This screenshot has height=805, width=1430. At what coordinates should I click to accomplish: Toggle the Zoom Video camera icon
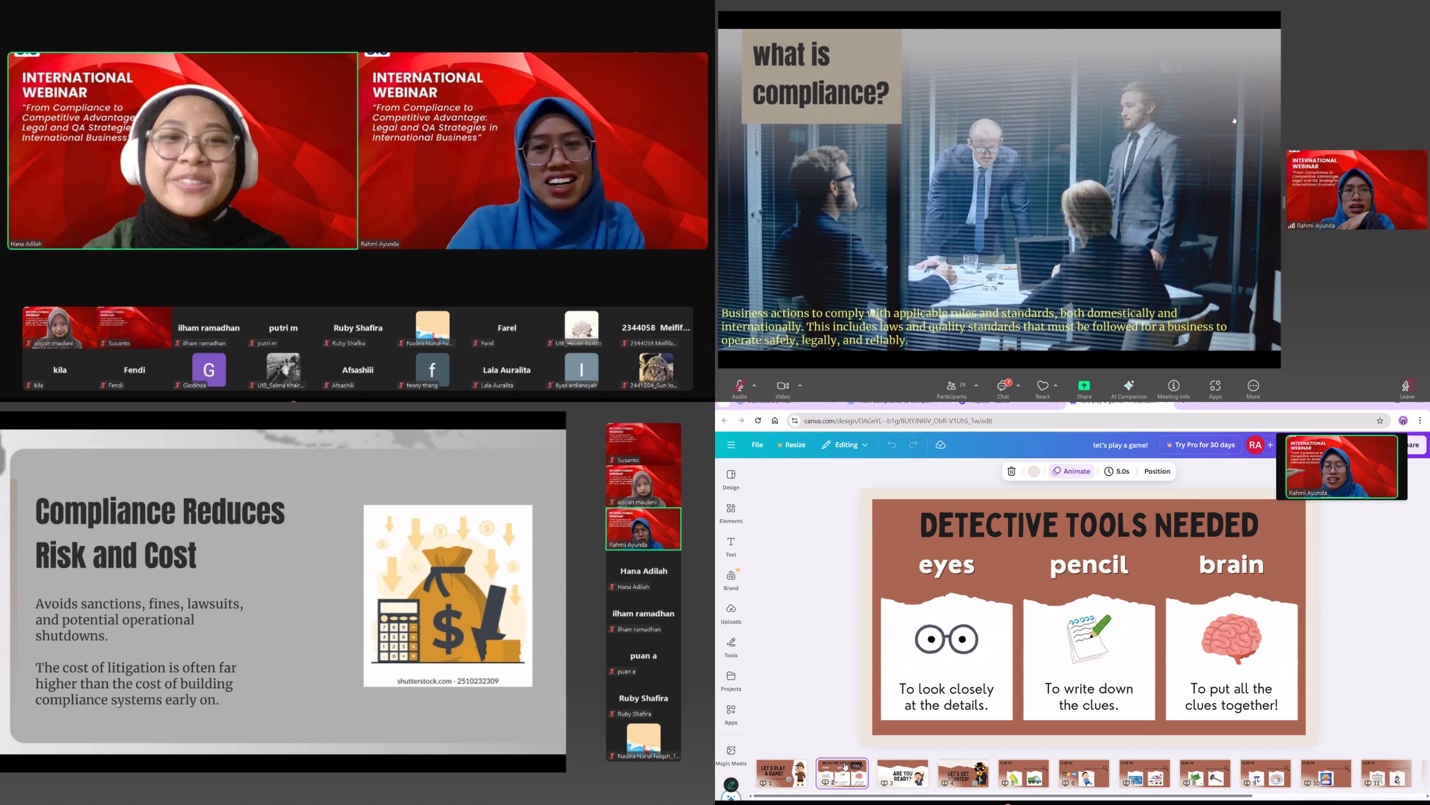pyautogui.click(x=782, y=386)
